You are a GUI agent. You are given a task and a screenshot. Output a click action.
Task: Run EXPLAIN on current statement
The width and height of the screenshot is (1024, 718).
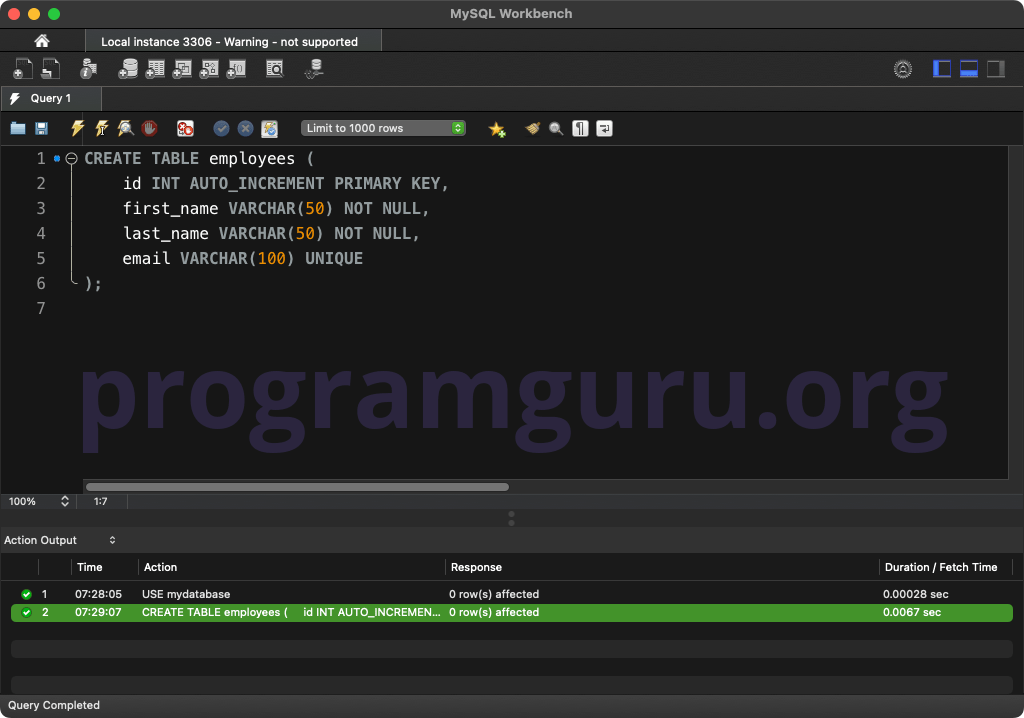tap(125, 128)
